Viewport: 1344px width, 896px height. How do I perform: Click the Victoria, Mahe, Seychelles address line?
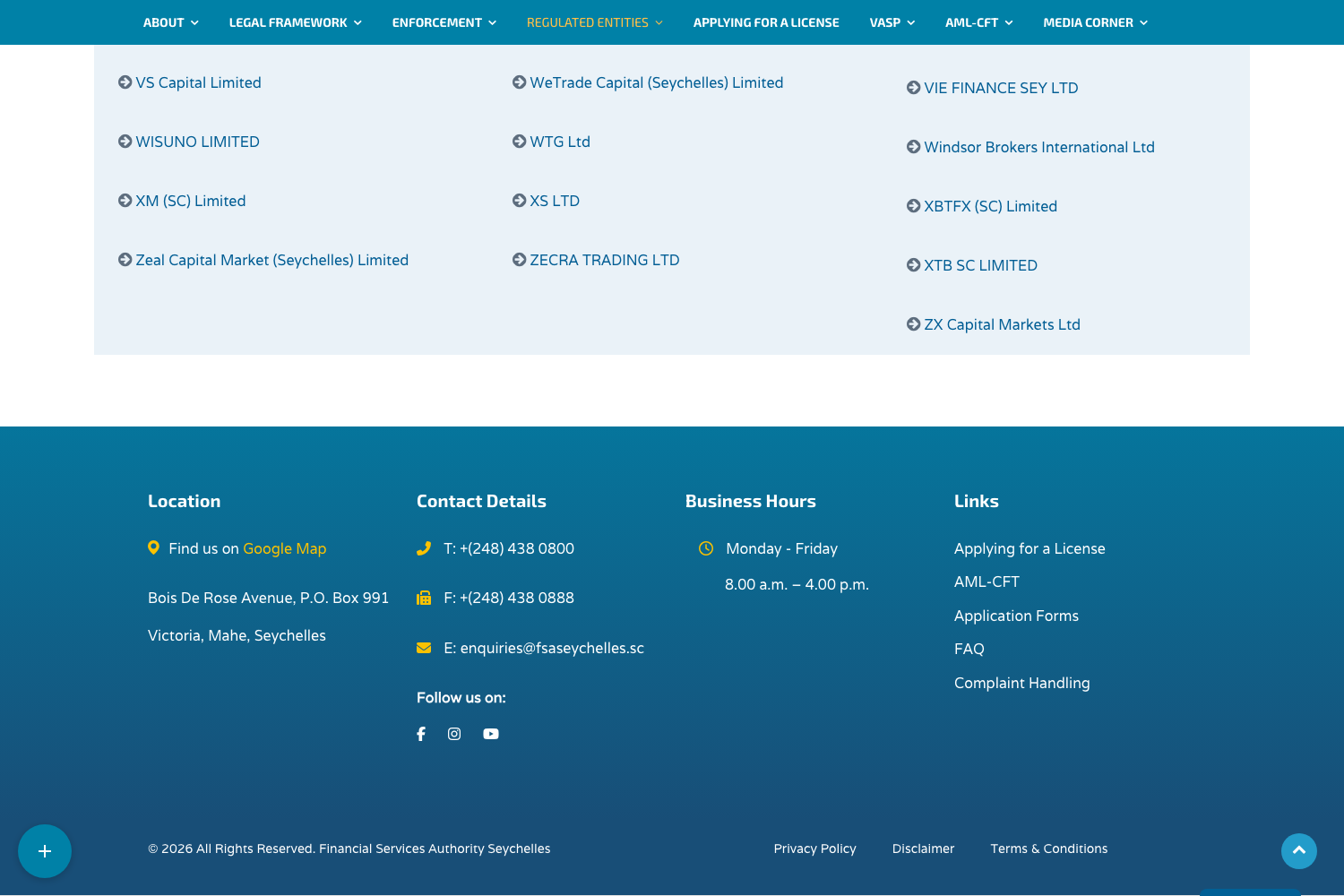237,635
